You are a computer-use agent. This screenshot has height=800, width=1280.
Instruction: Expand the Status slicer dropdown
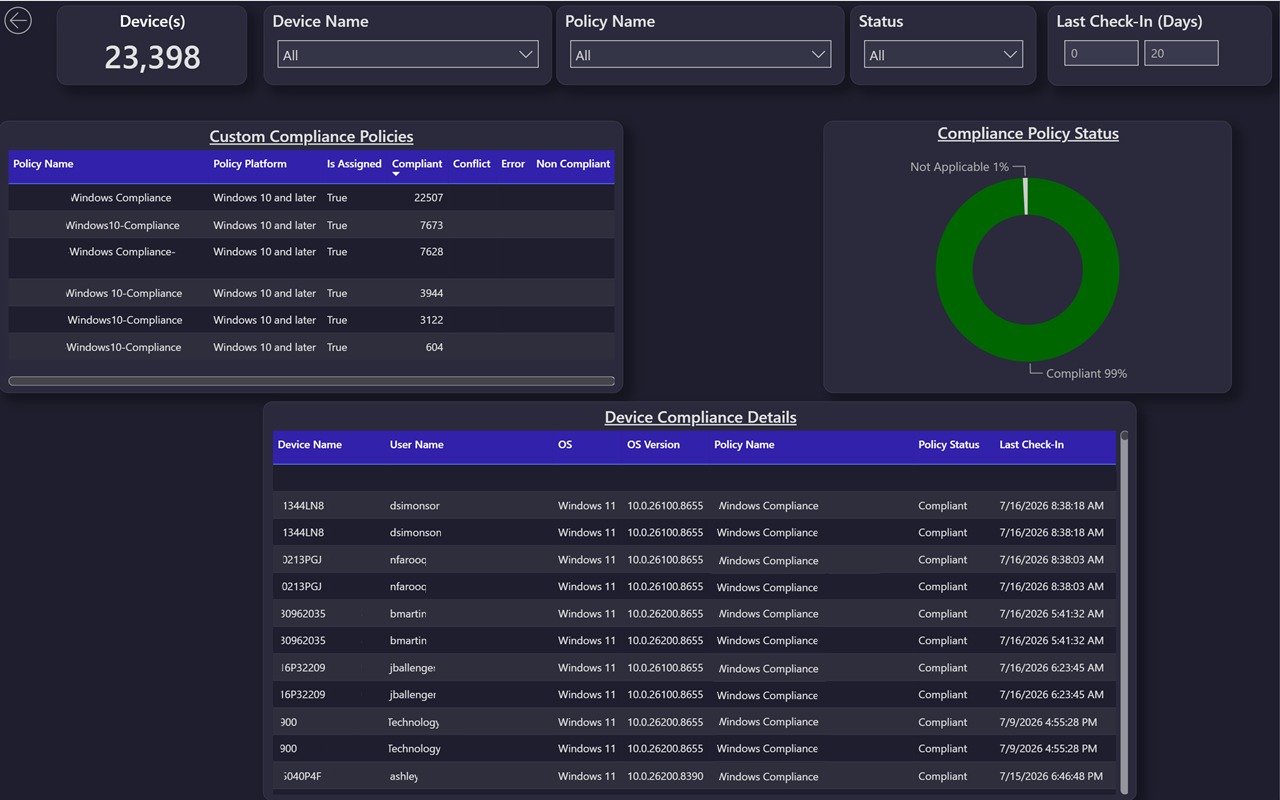coord(943,55)
